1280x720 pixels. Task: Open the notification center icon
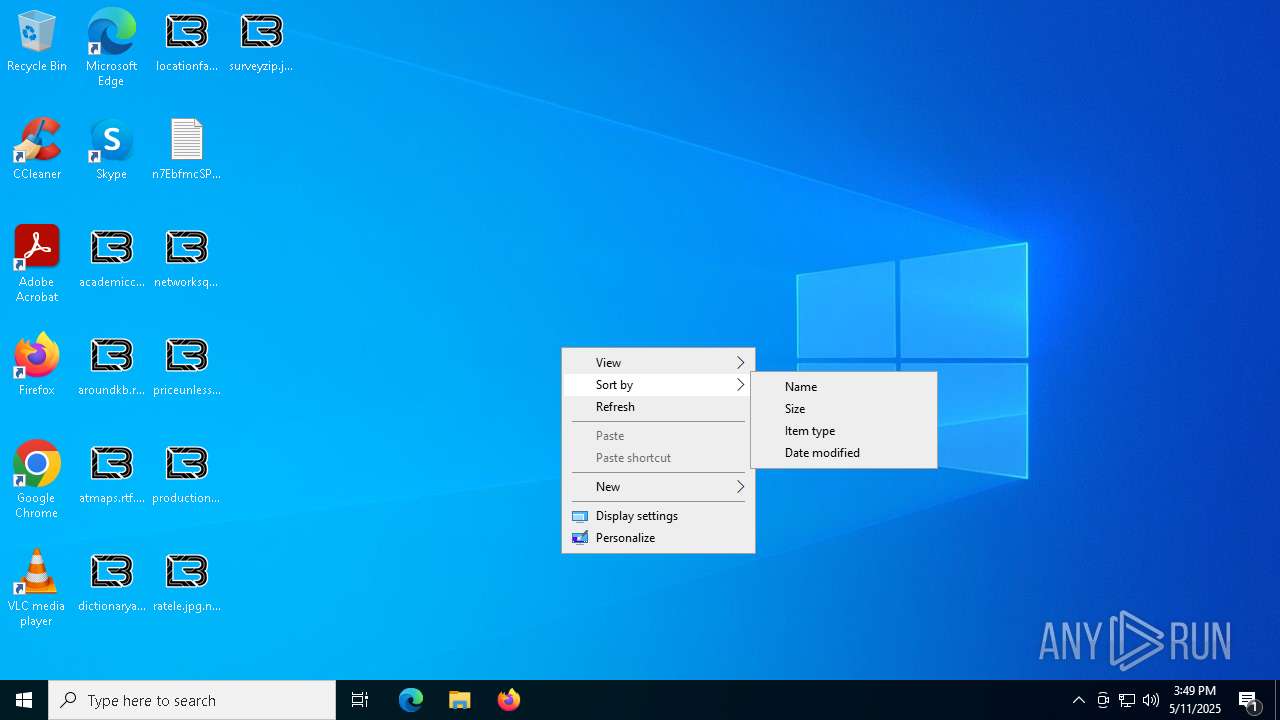click(1249, 700)
